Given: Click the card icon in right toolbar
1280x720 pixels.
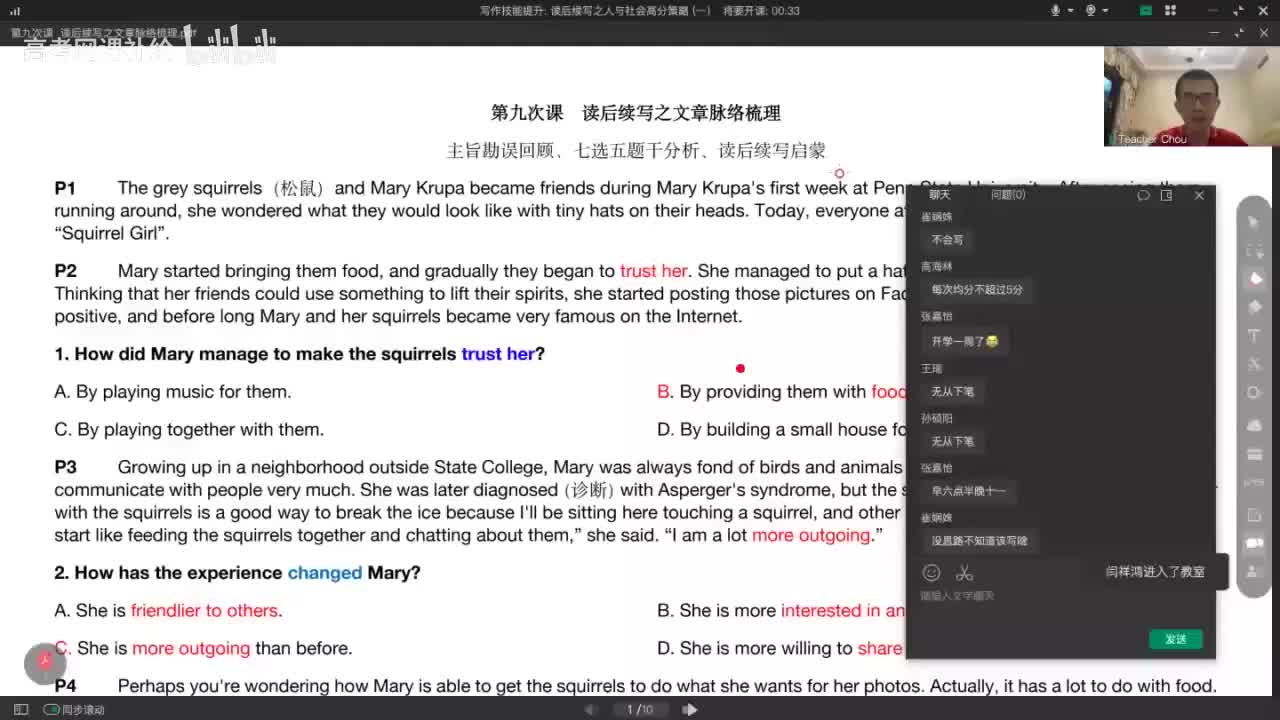Looking at the screenshot, I should pyautogui.click(x=1254, y=454).
